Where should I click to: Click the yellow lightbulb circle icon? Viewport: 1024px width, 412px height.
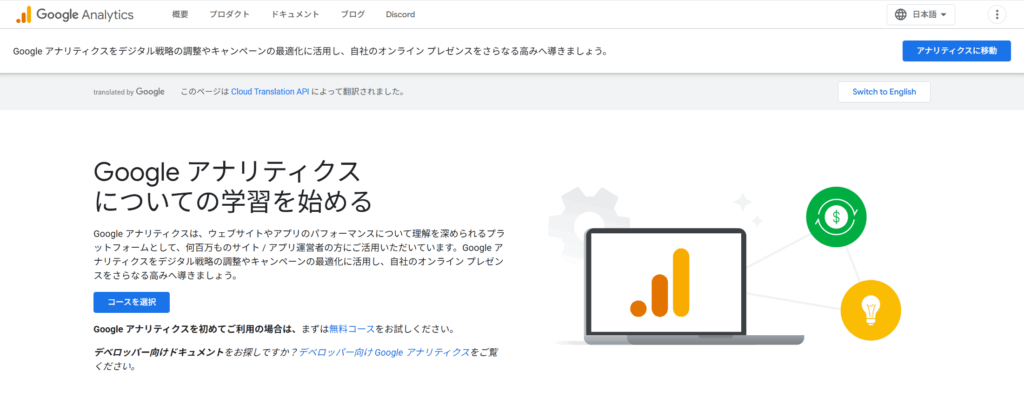(x=870, y=310)
